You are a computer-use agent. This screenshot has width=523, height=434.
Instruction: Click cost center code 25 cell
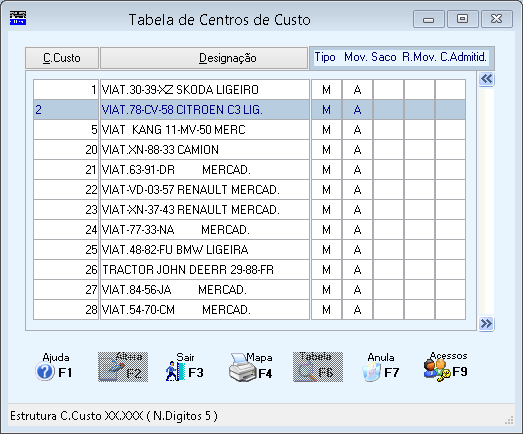66,250
